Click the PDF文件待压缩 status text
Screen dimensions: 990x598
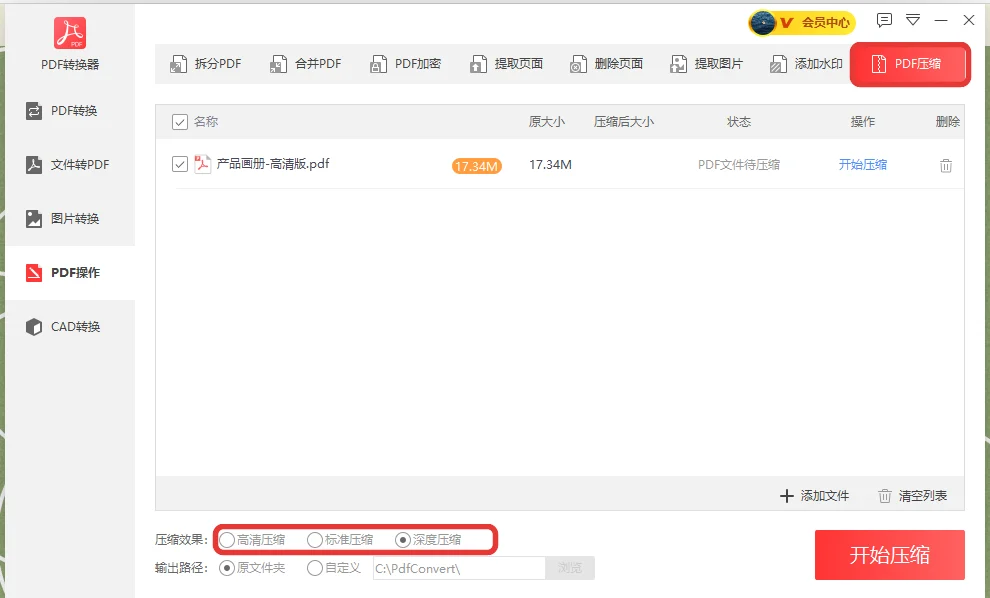pos(739,165)
